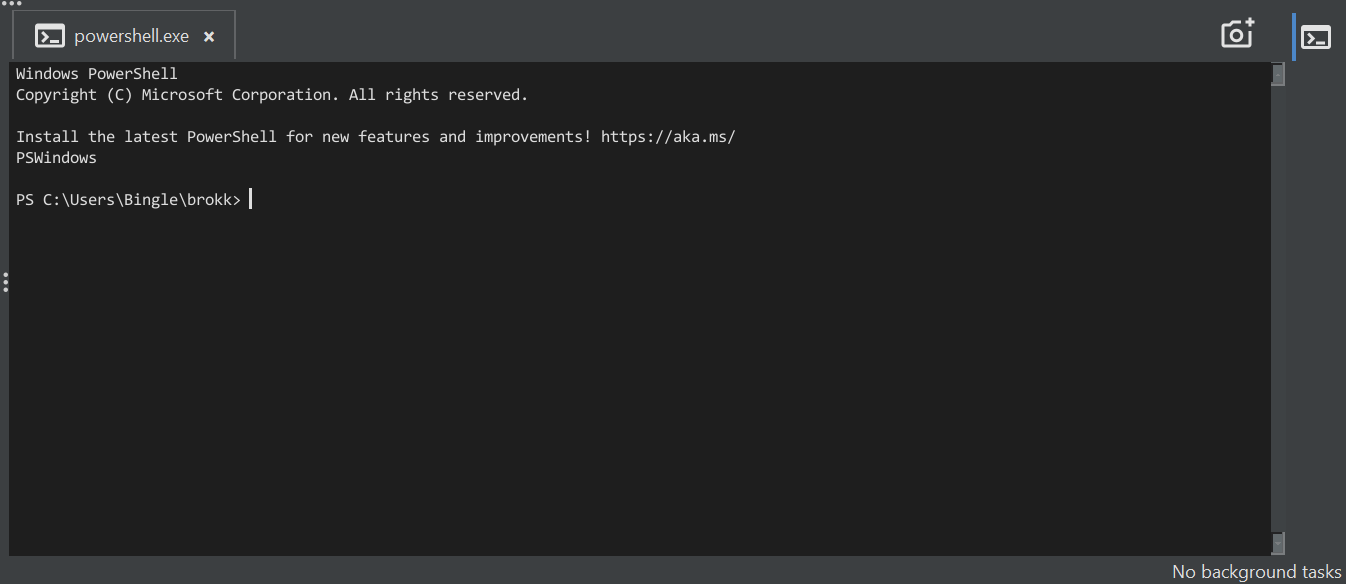
Task: Click the "PSWindows" text in terminal
Action: (56, 158)
